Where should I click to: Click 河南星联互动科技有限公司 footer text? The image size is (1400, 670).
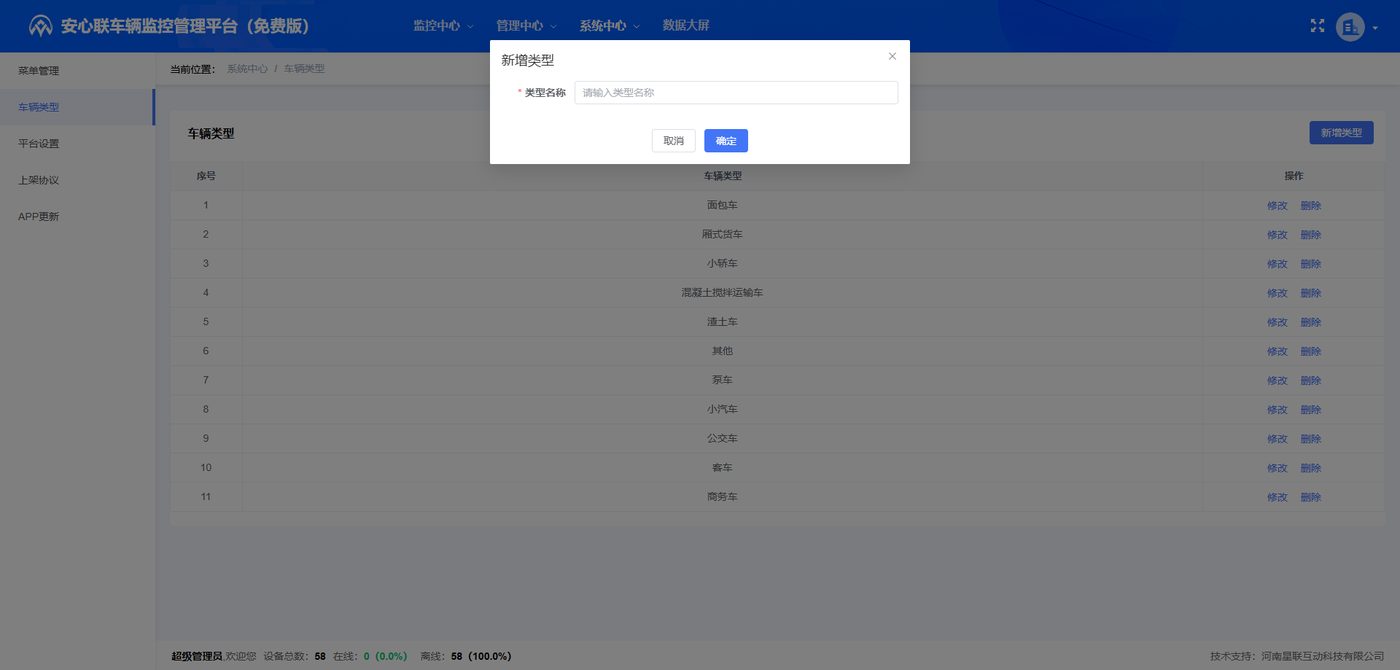click(1323, 657)
